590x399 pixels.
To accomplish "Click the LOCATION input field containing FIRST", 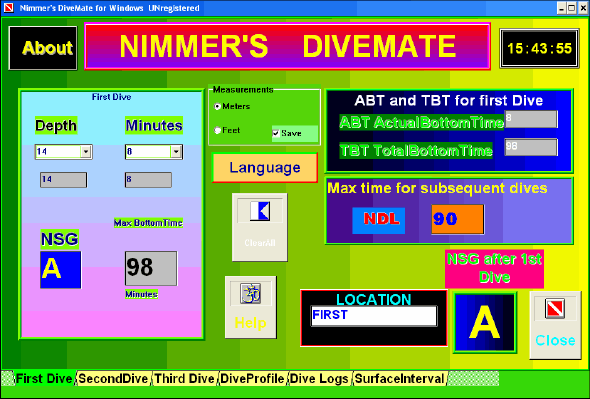I will coord(374,316).
